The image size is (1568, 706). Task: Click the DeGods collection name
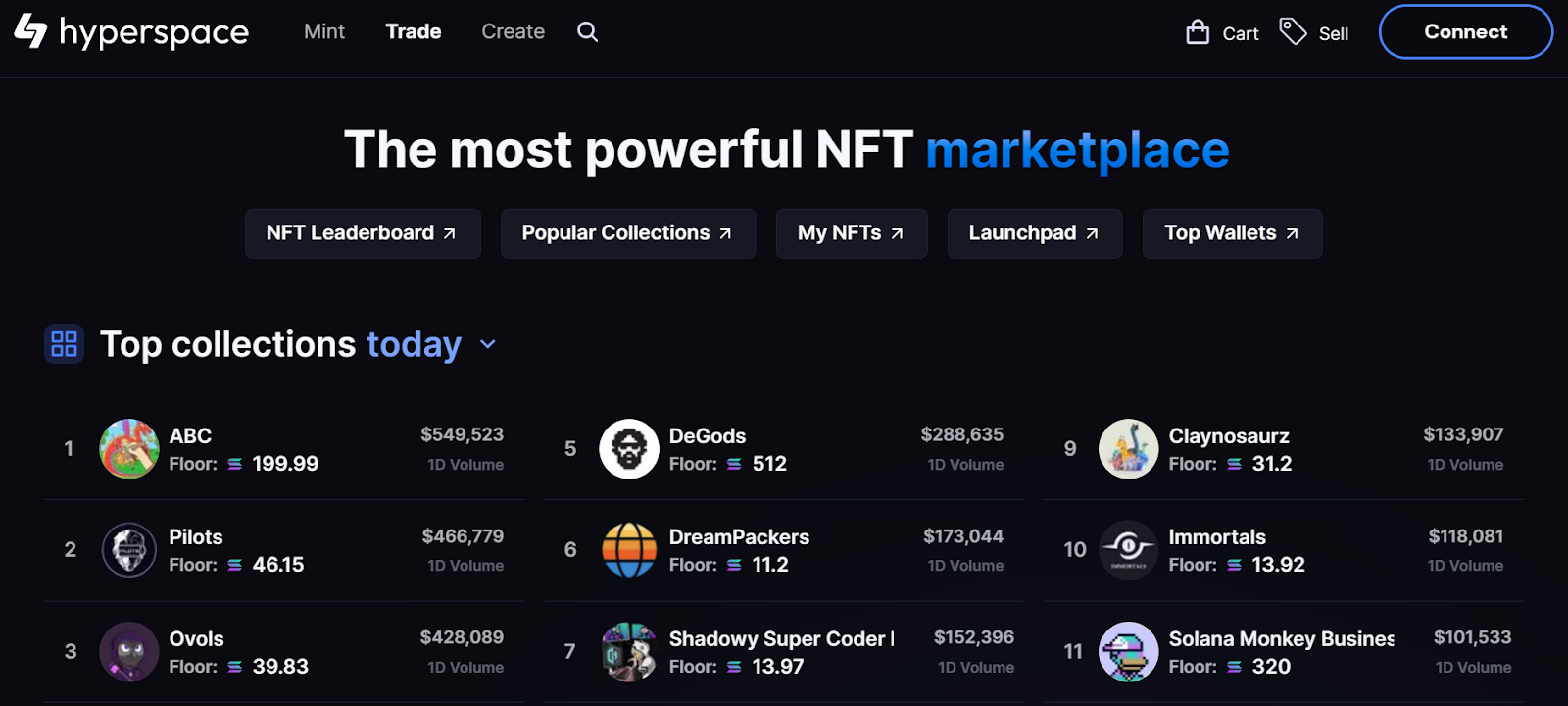708,436
